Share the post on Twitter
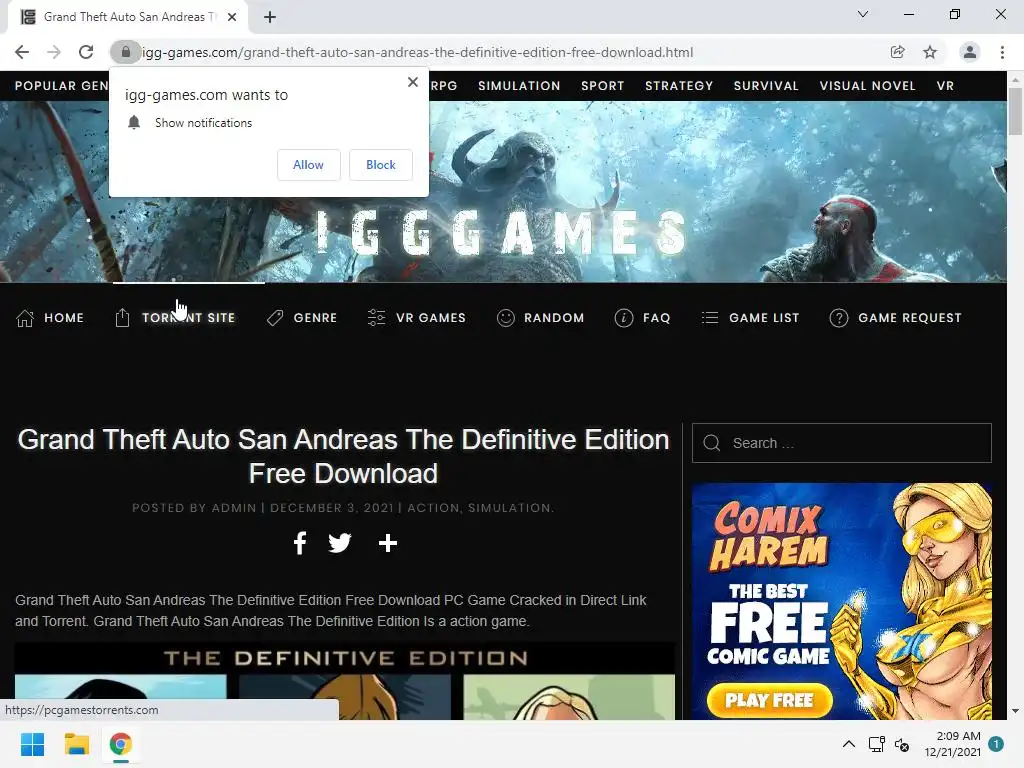The width and height of the screenshot is (1024, 768). click(340, 543)
